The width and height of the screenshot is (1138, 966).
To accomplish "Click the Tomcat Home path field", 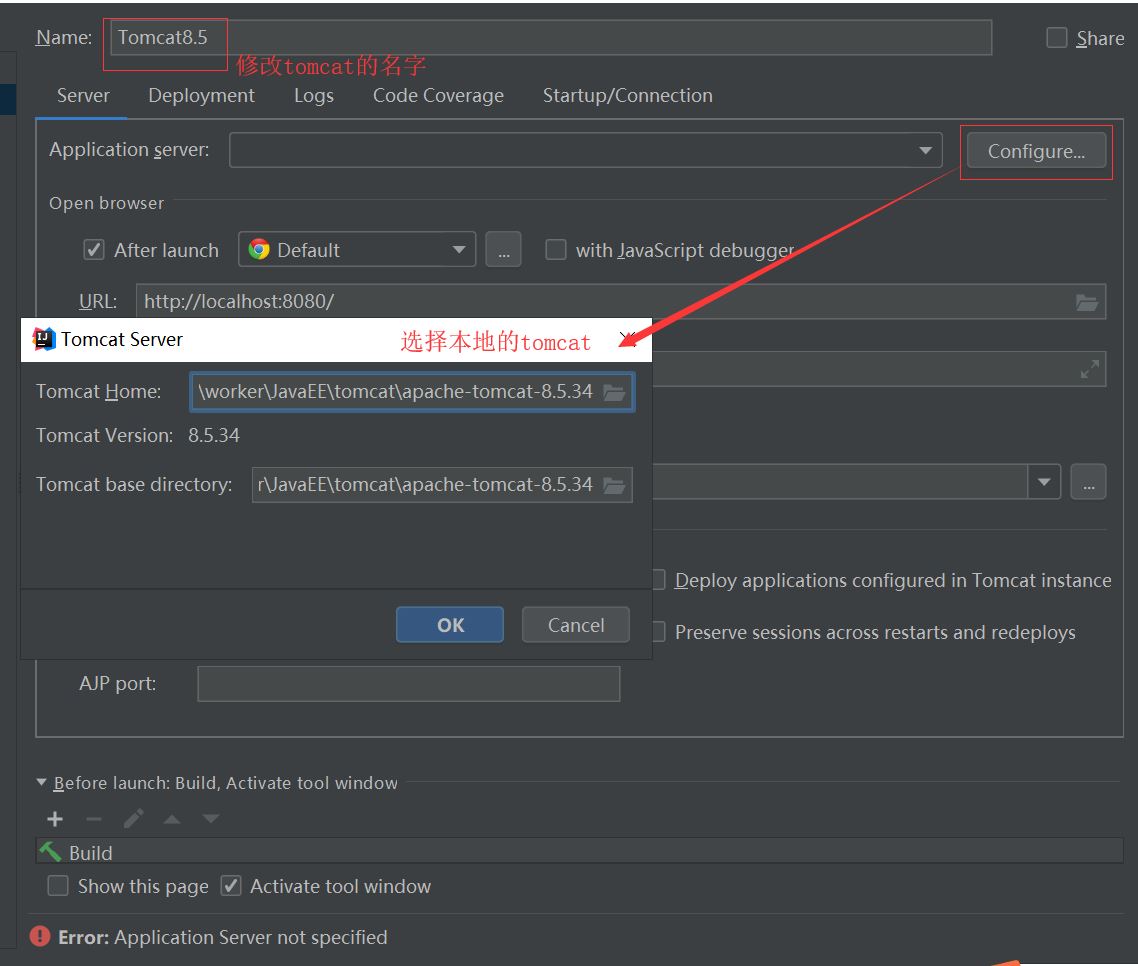I will click(412, 392).
